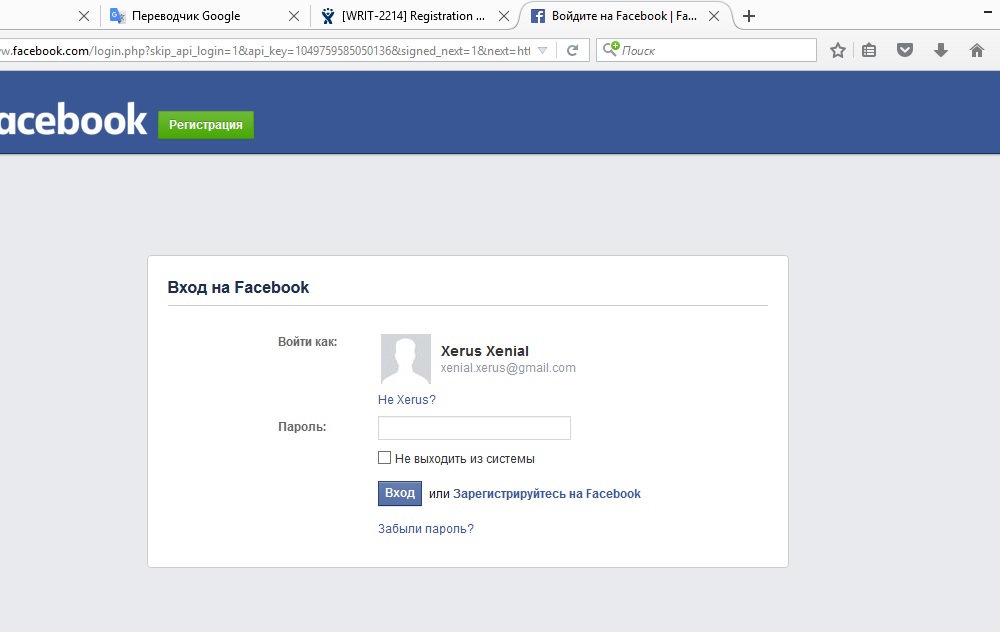Focus the Пароль password field
This screenshot has height=632, width=1000.
click(474, 428)
